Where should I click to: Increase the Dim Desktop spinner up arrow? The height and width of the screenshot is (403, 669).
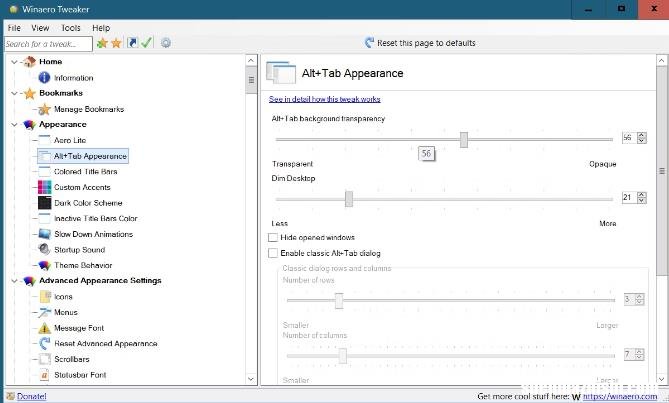tap(642, 195)
